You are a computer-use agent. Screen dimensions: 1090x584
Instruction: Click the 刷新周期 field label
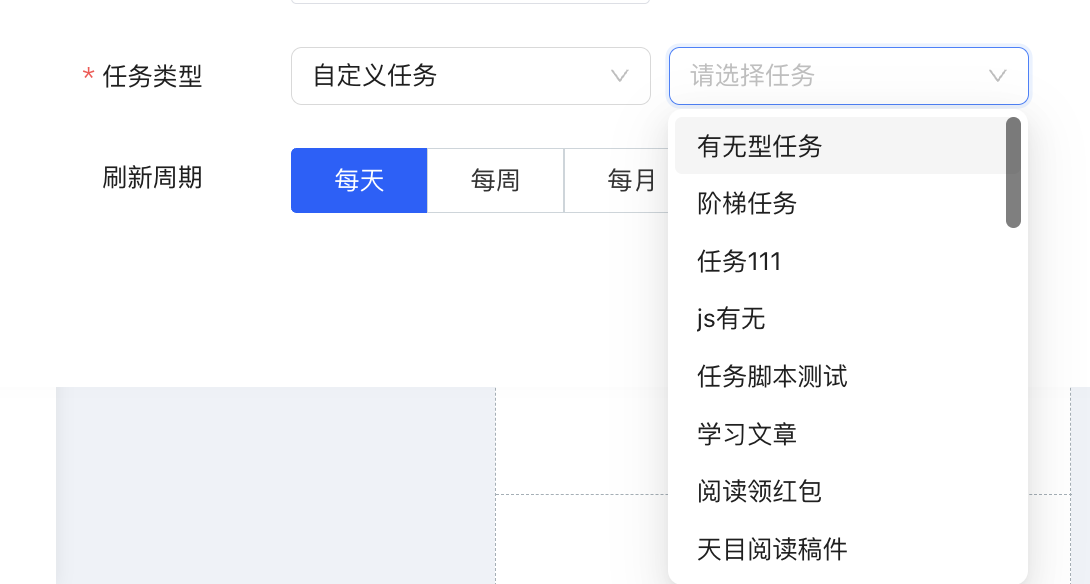pos(152,178)
